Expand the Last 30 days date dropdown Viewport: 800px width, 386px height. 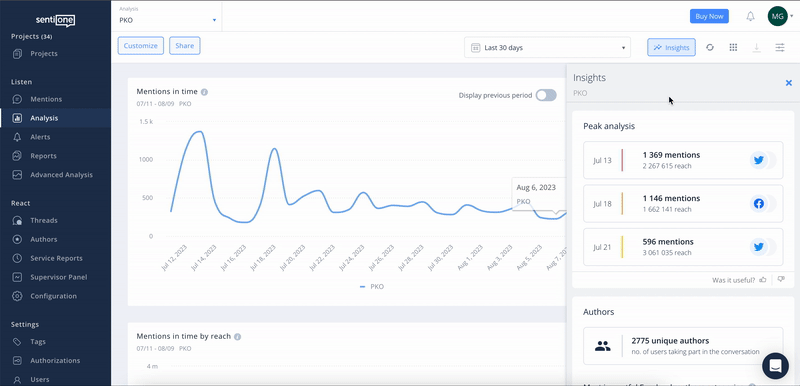547,47
